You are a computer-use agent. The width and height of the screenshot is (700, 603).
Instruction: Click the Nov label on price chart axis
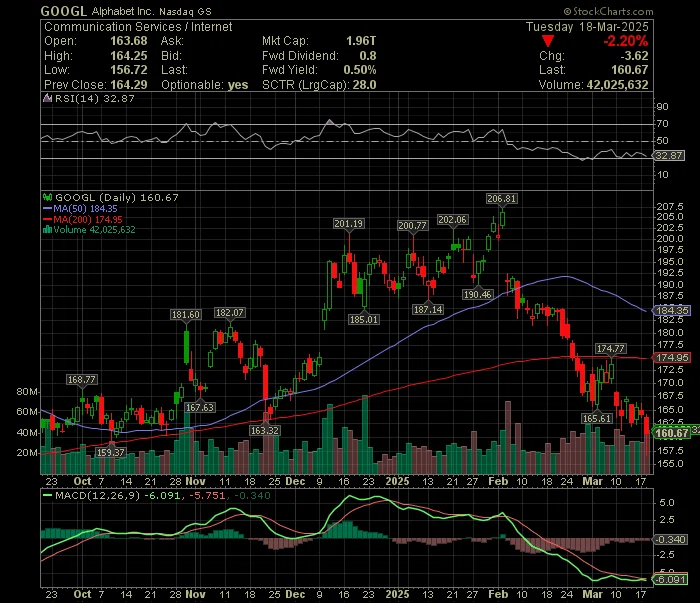[195, 481]
